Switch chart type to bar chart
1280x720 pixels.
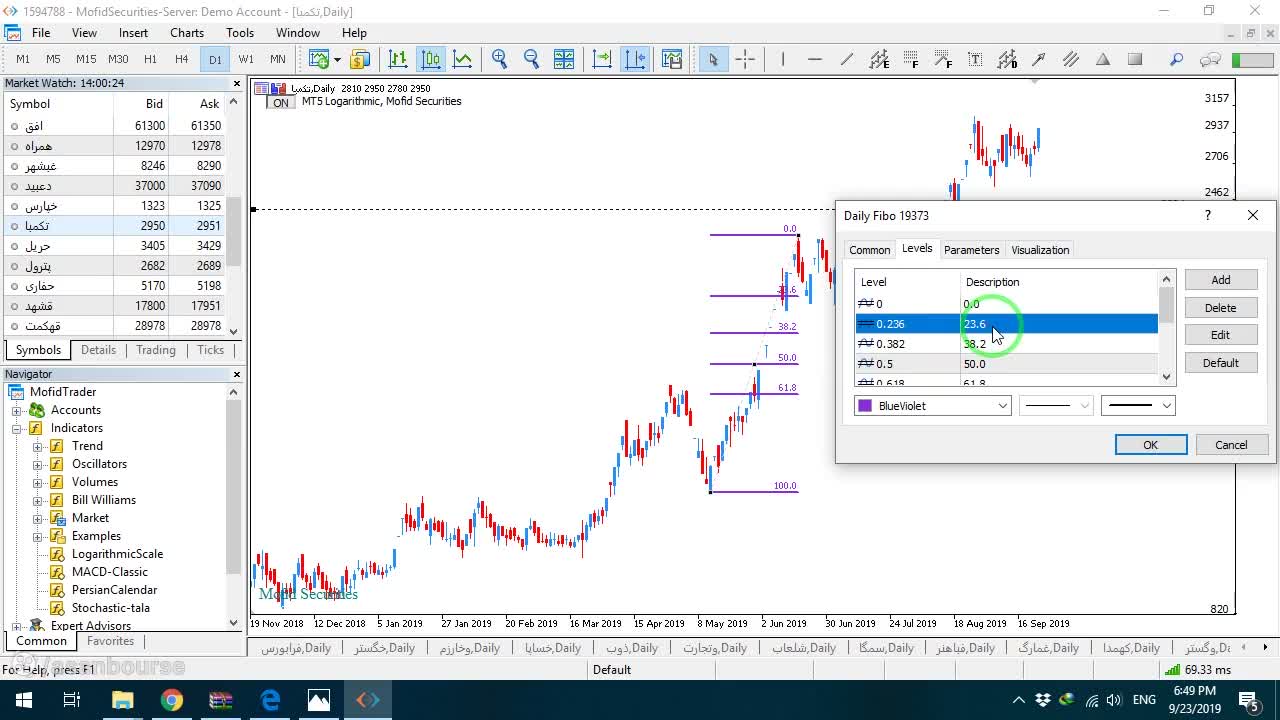[398, 59]
